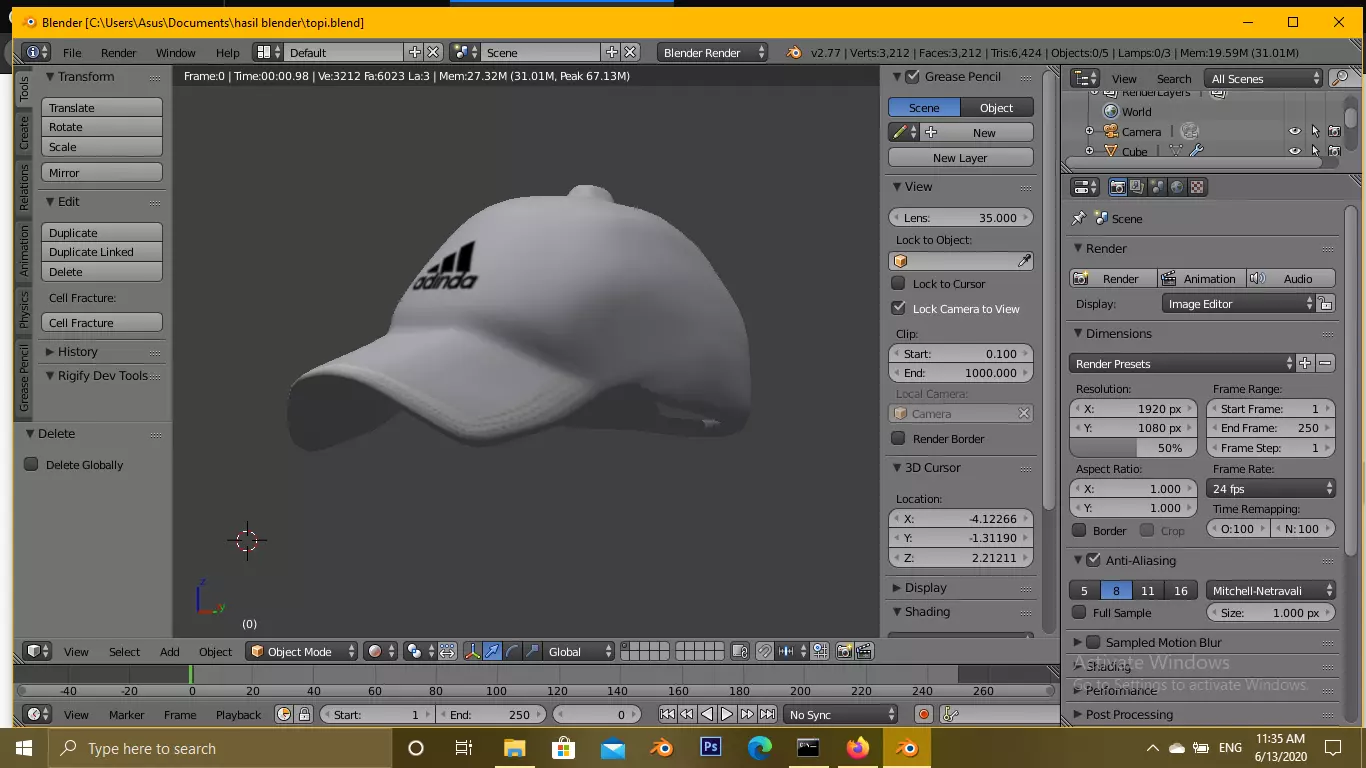
Task: Toggle the Camera renderability camera icon
Action: click(x=1335, y=131)
